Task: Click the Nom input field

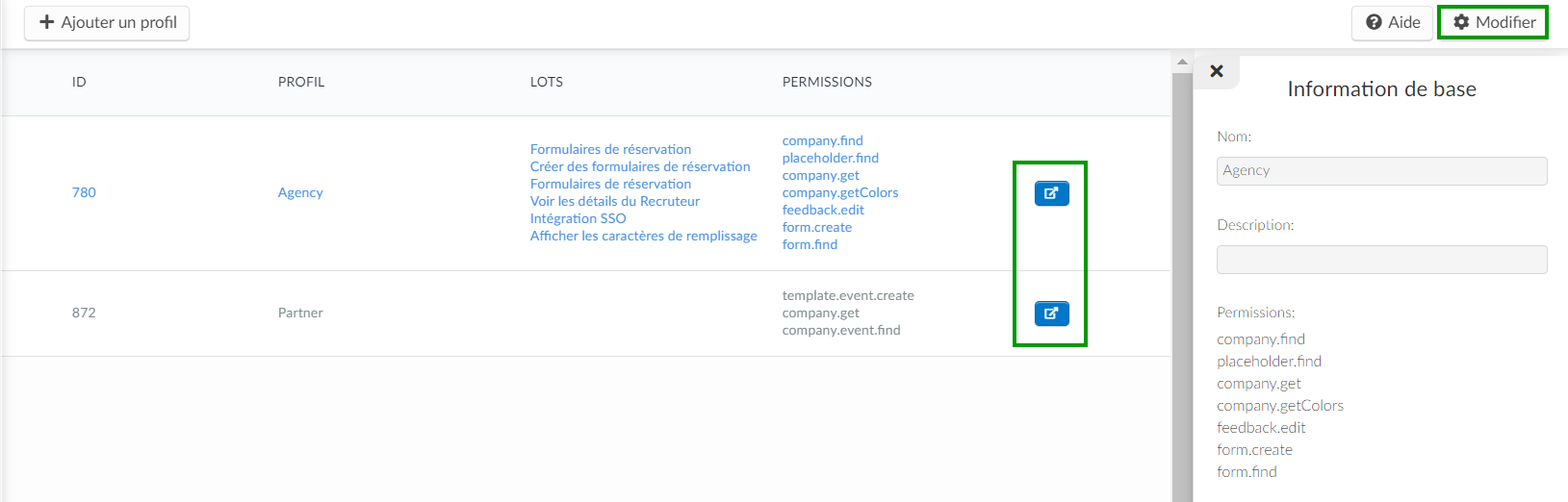Action: pyautogui.click(x=1381, y=170)
